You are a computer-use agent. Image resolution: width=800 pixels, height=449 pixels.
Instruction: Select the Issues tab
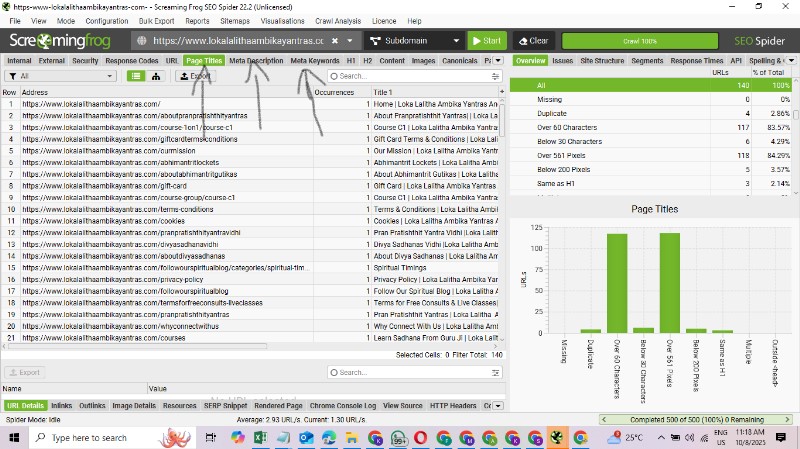562,61
